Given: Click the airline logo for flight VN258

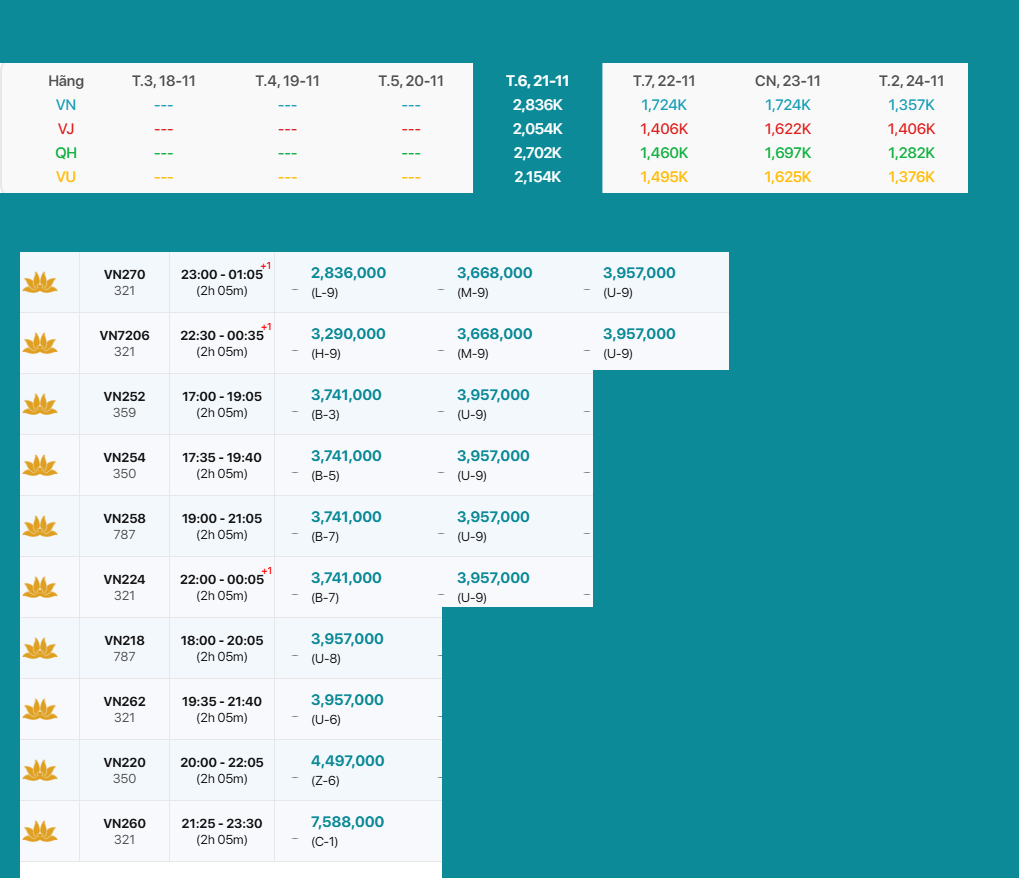Looking at the screenshot, I should [40, 527].
